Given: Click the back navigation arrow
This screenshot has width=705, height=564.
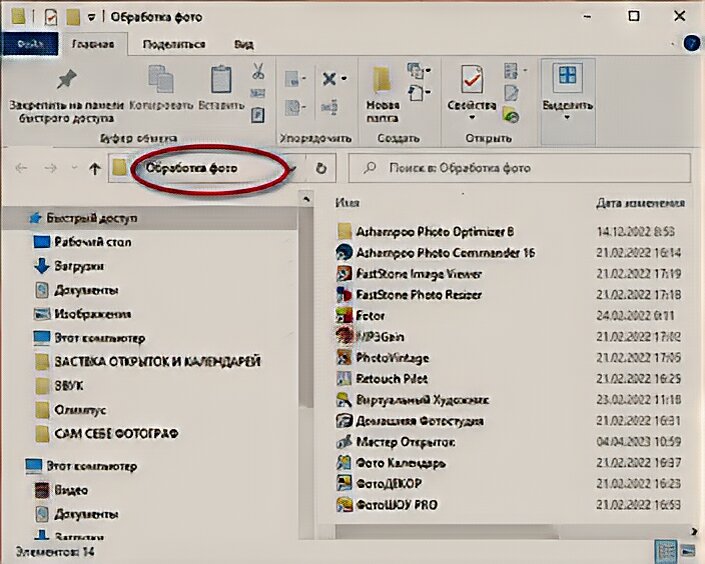Looking at the screenshot, I should tap(21, 169).
